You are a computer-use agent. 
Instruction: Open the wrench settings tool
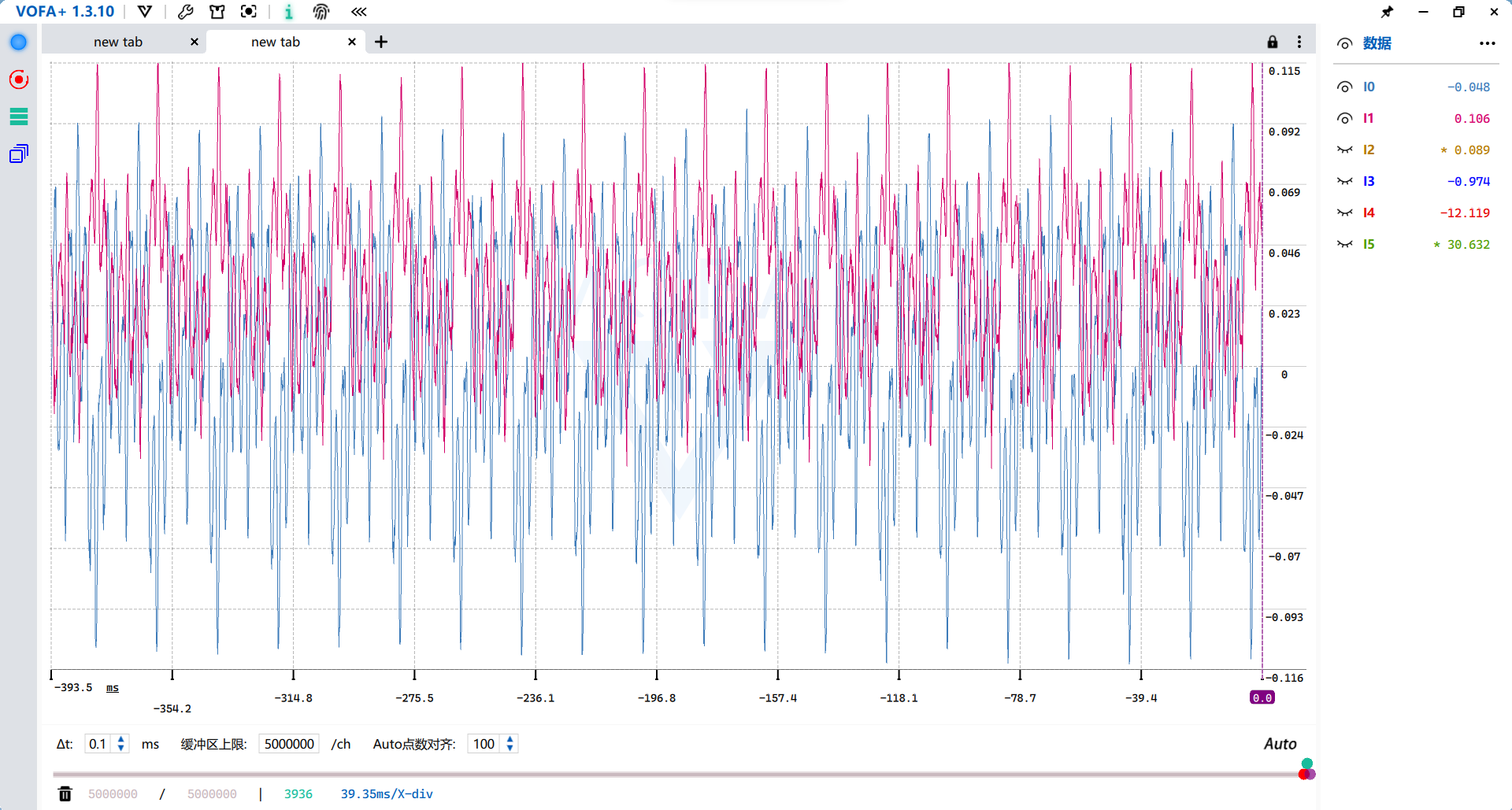186,12
